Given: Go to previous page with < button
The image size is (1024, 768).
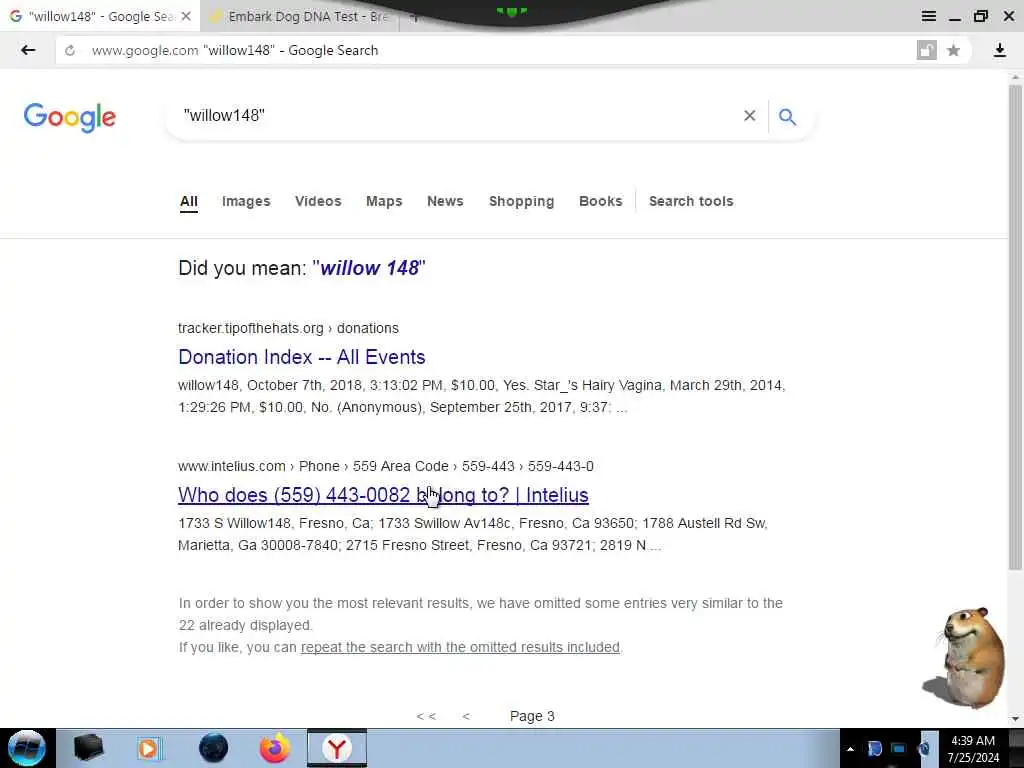Looking at the screenshot, I should pyautogui.click(x=466, y=716).
